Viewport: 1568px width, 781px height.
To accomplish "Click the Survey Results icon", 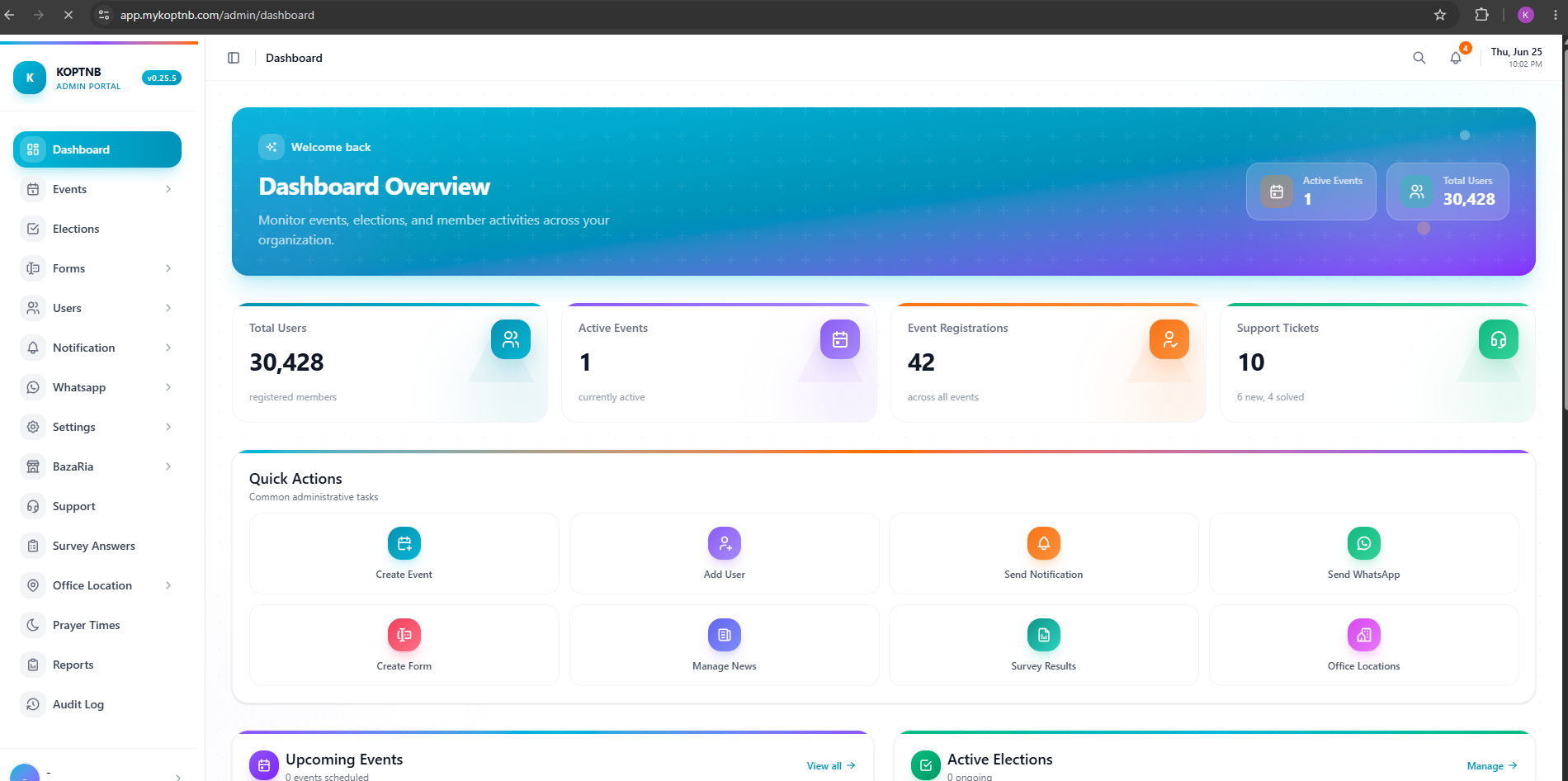I will [x=1044, y=635].
